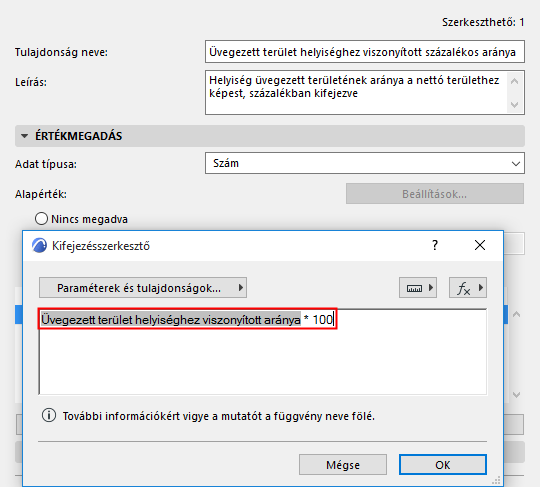Screen dimensions: 540x487
Task: Click Leírás scrollbar down arrow
Action: tap(515, 104)
